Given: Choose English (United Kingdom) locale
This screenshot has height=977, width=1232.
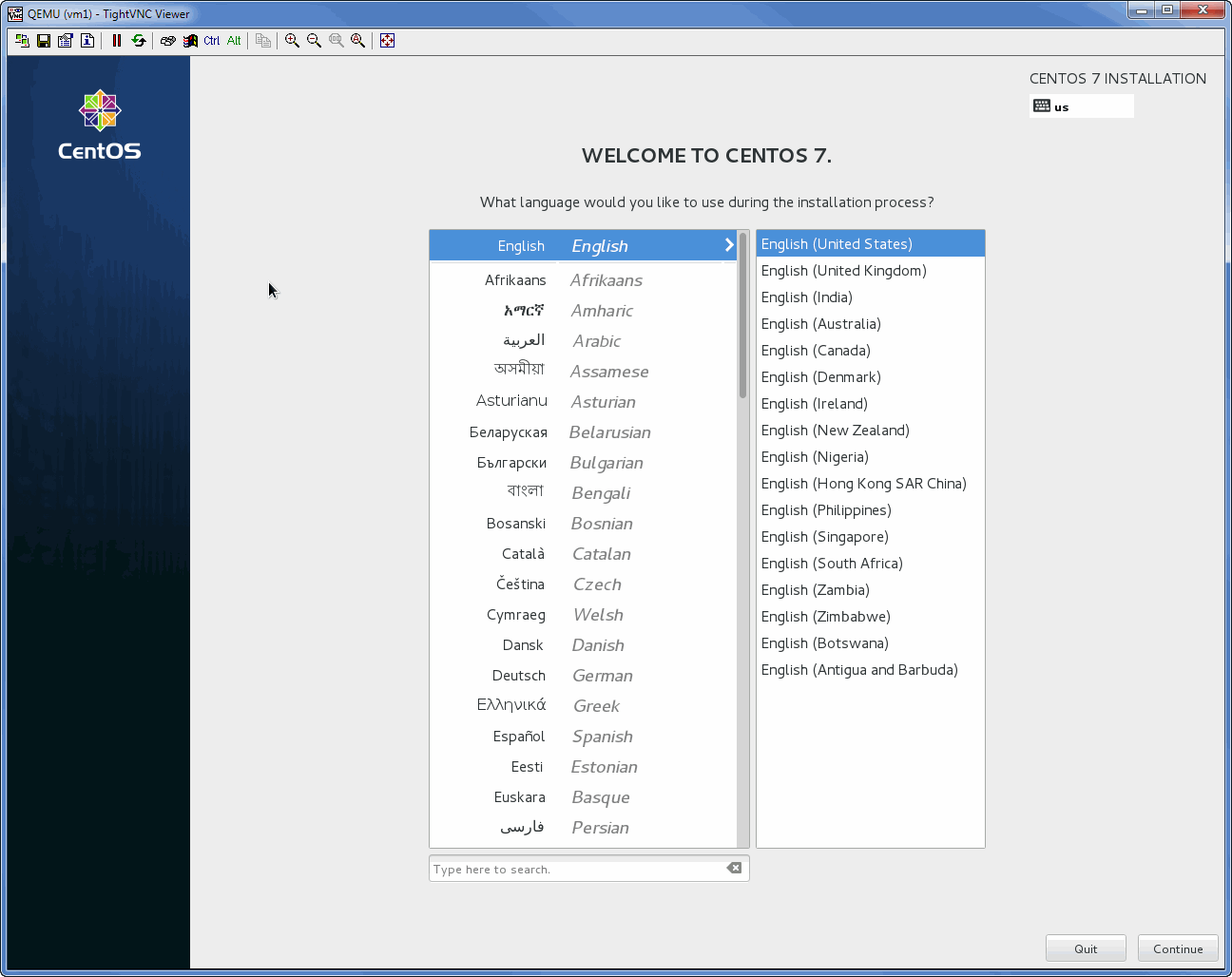Looking at the screenshot, I should 843,271.
